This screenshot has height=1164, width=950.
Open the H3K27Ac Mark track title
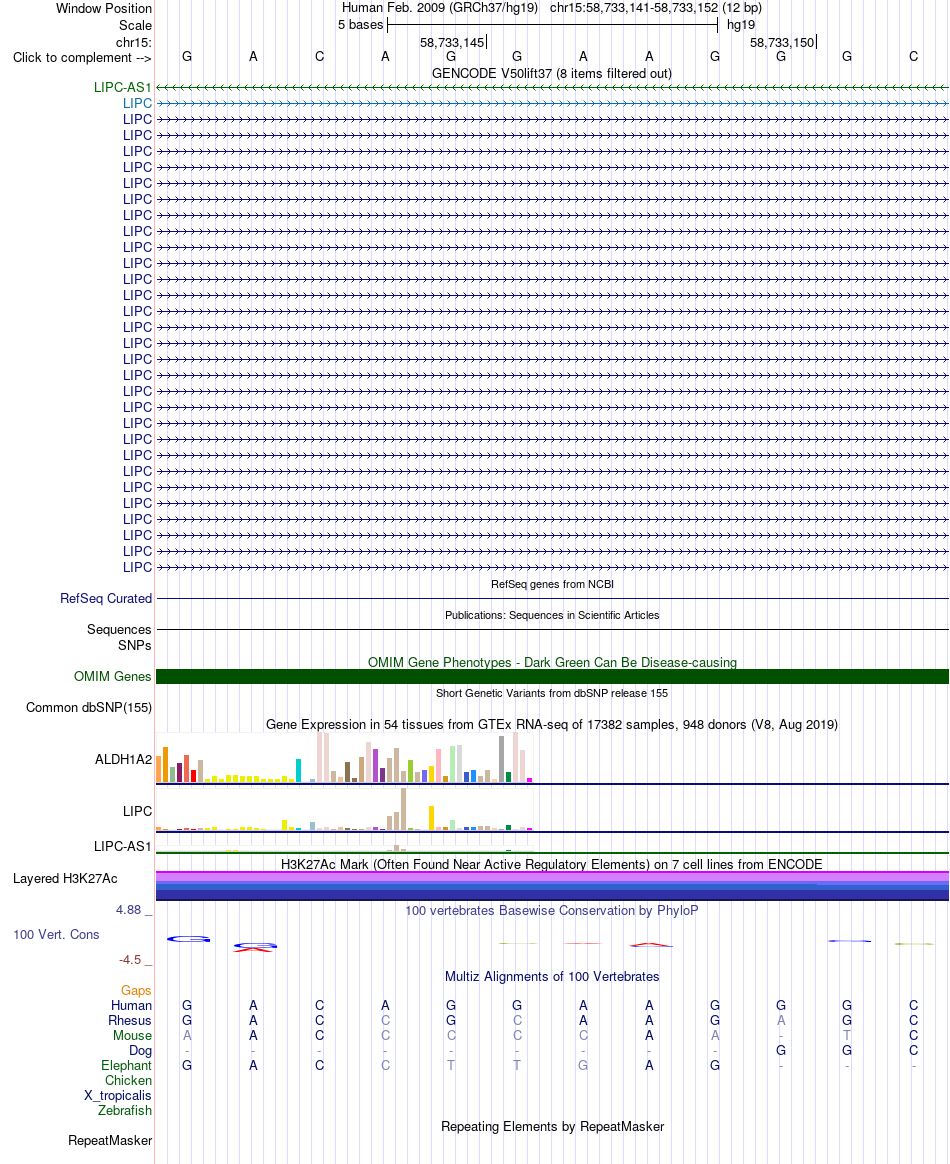pos(551,865)
